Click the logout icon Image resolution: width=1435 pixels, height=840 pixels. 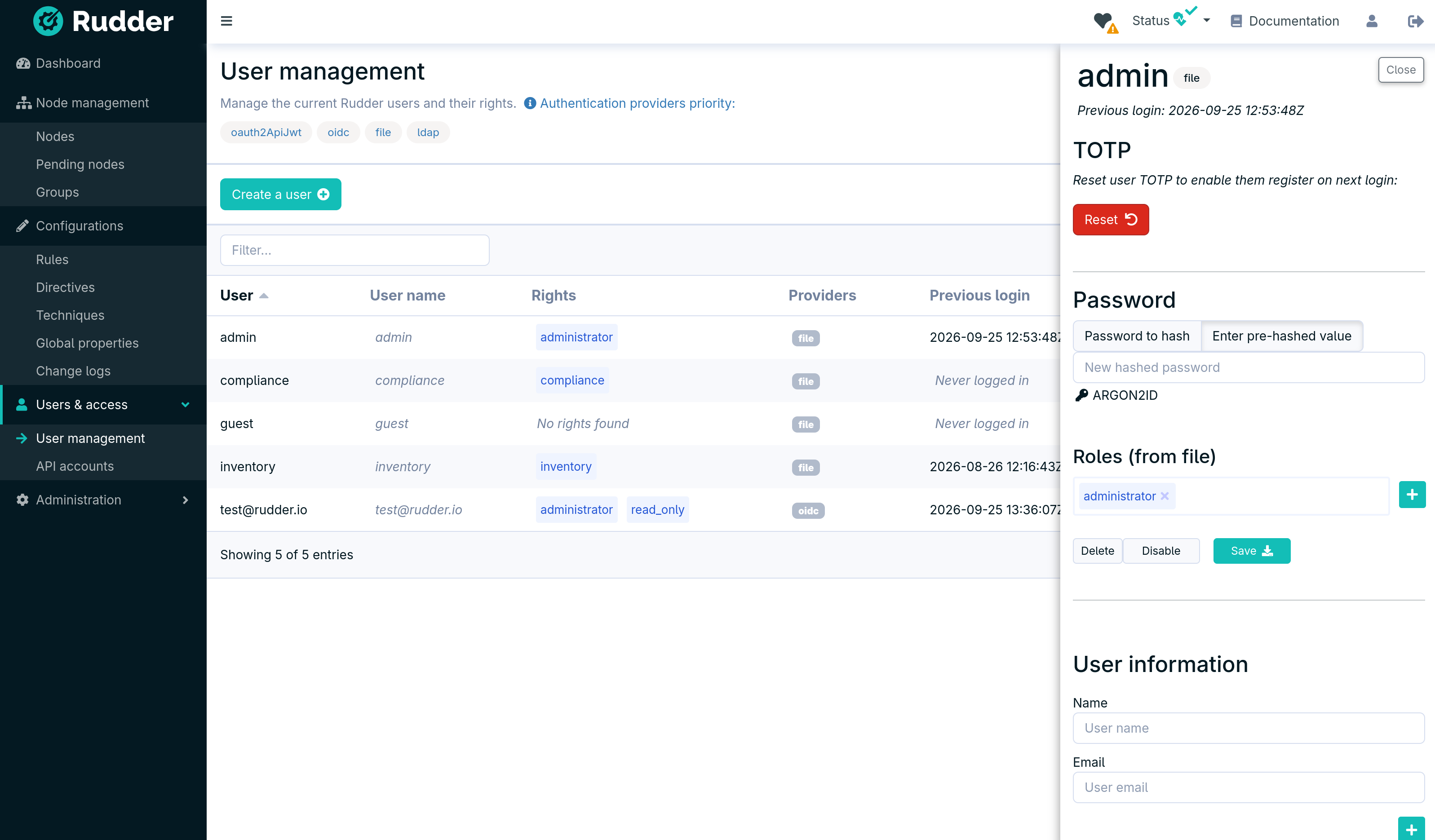click(1416, 21)
